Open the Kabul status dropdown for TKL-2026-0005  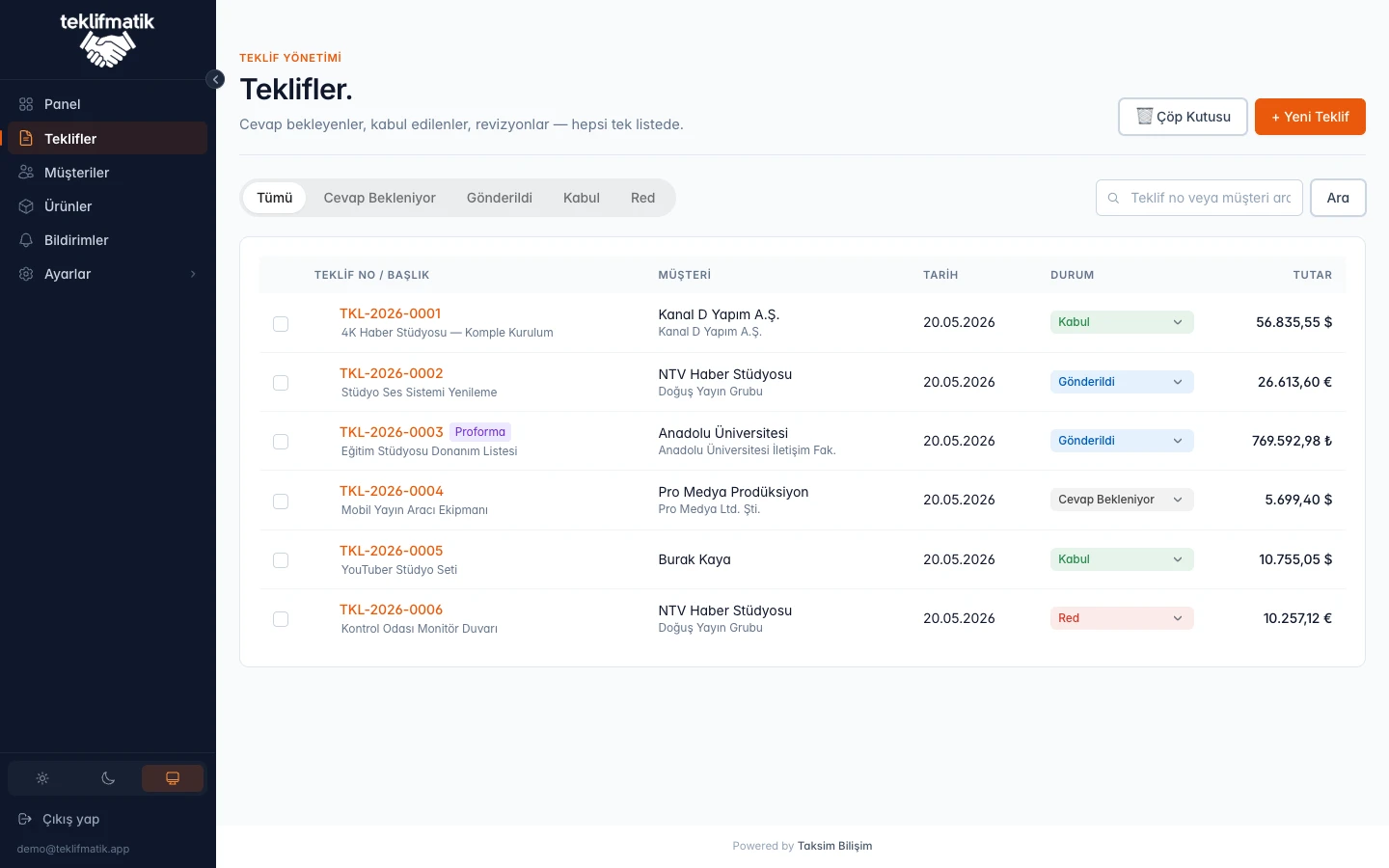click(1122, 559)
